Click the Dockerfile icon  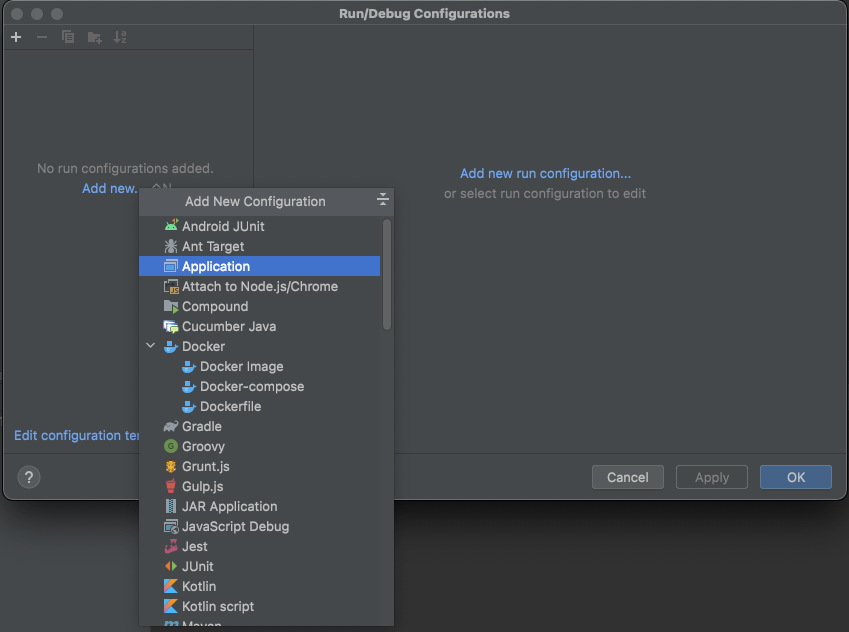point(189,406)
